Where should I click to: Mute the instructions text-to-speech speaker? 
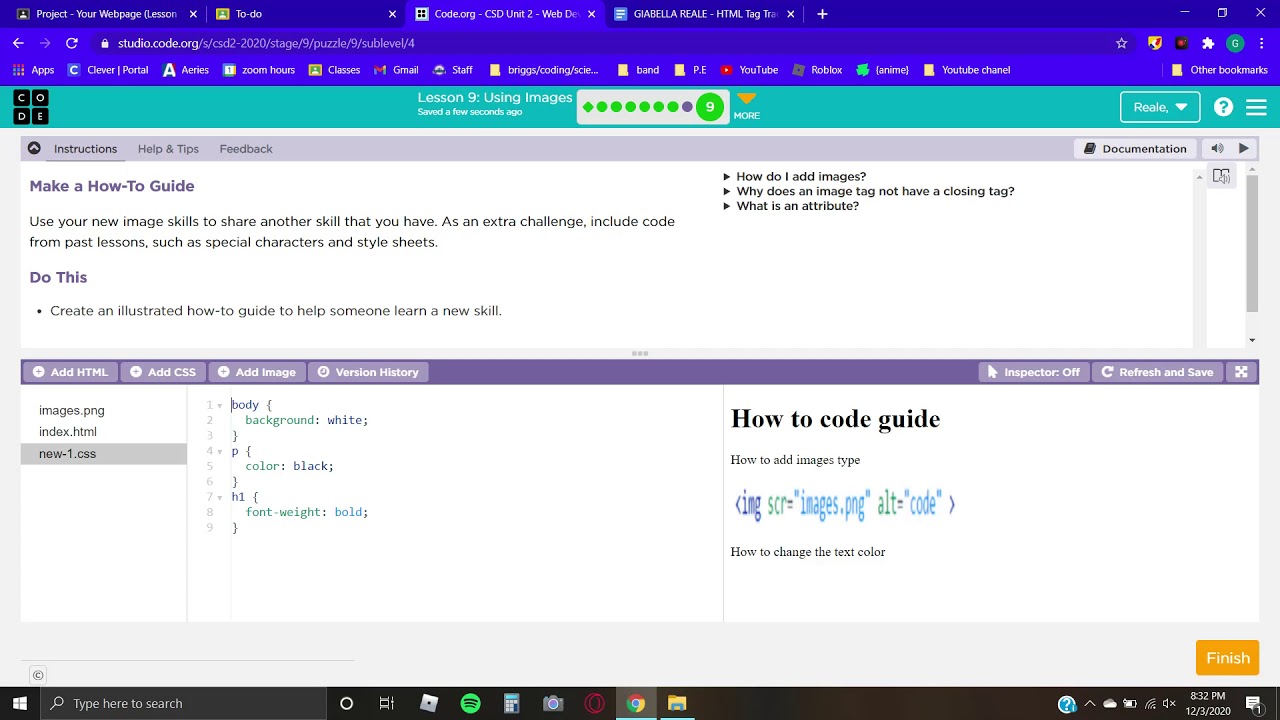pos(1217,148)
